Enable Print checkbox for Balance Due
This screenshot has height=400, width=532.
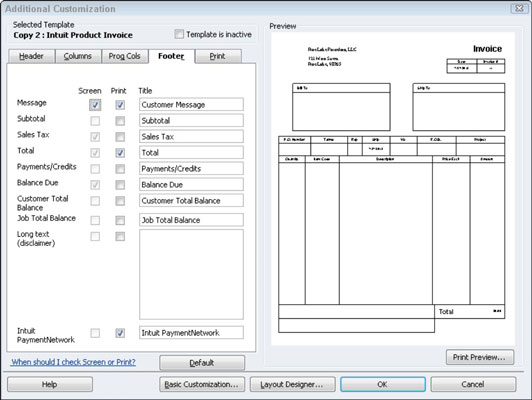120,185
